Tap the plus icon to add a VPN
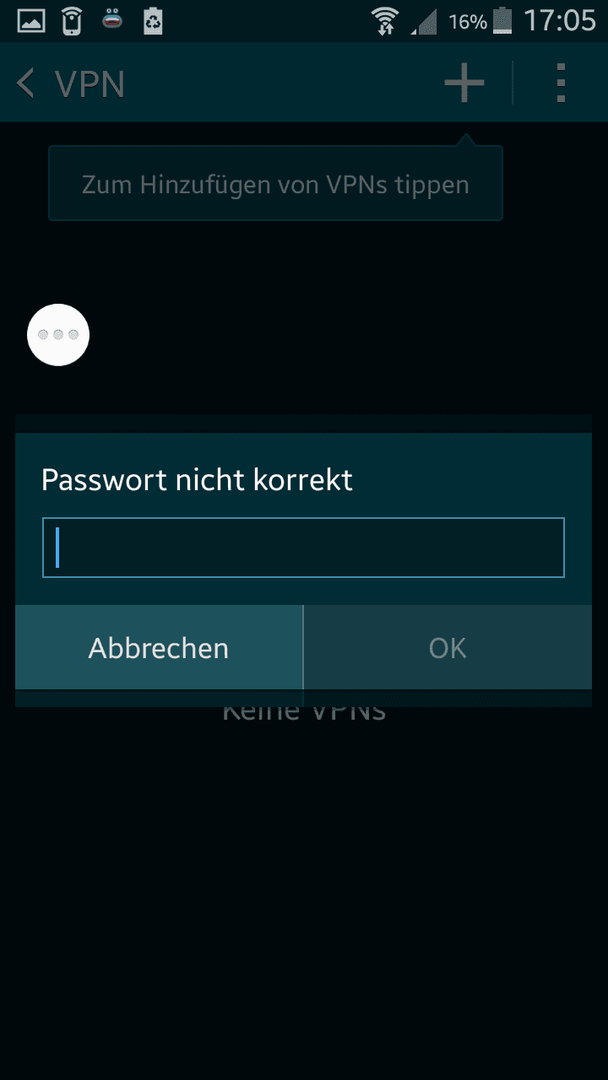608x1080 pixels. click(x=464, y=83)
